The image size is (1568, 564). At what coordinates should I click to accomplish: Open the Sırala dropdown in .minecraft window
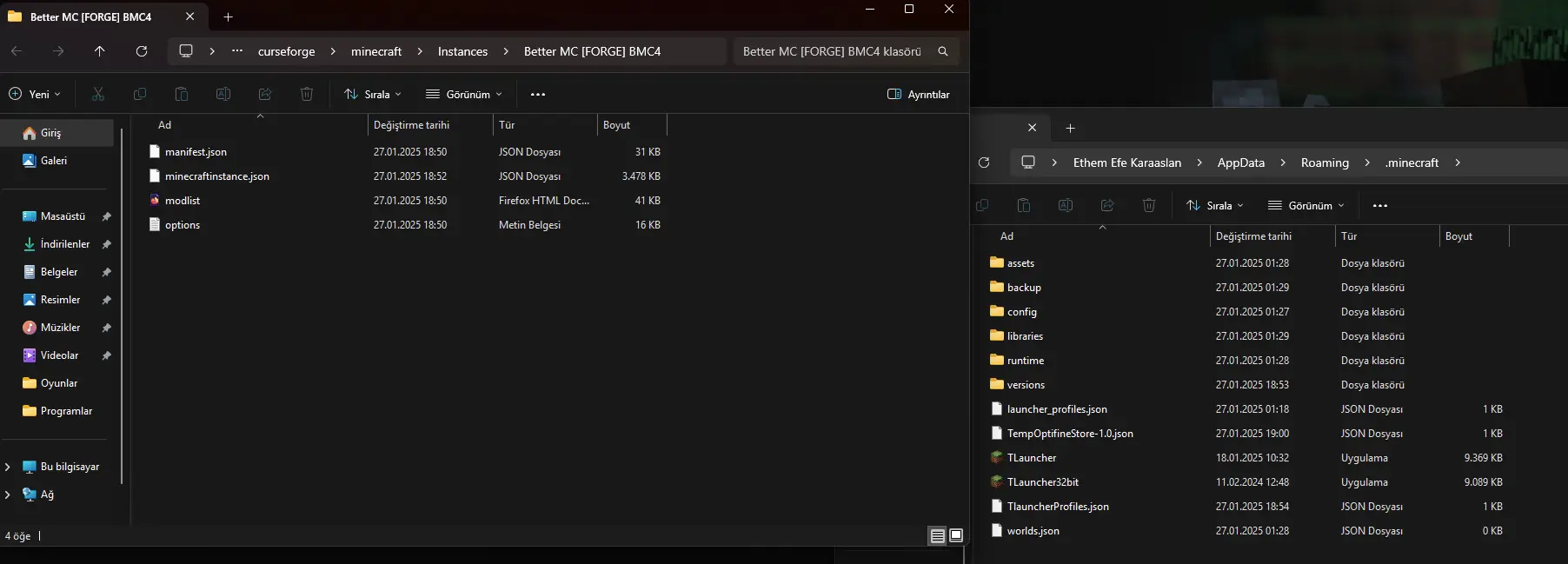coord(1215,205)
